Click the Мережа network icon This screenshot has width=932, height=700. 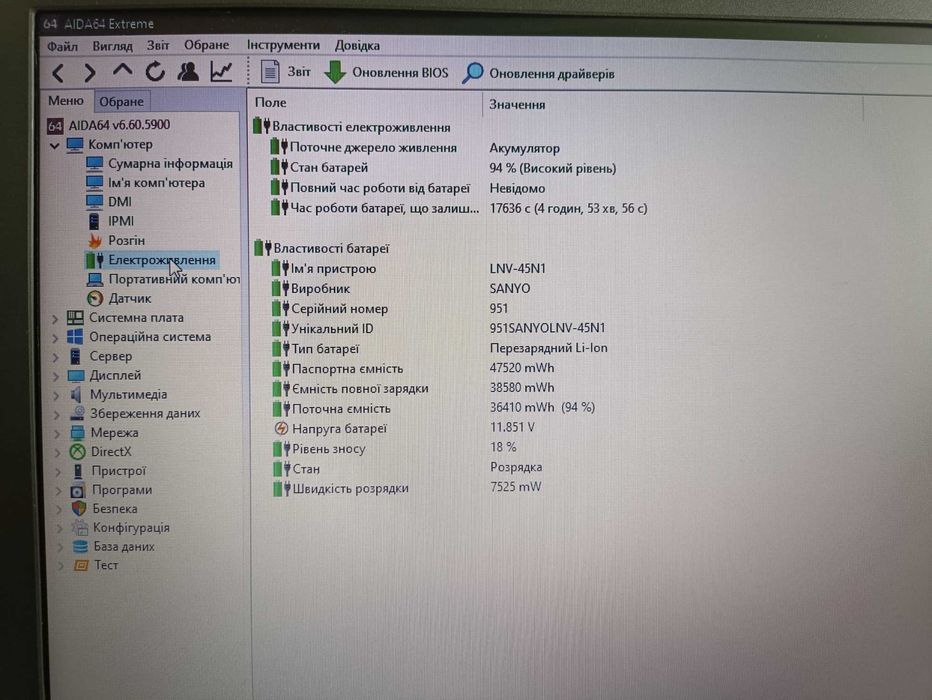pyautogui.click(x=77, y=433)
